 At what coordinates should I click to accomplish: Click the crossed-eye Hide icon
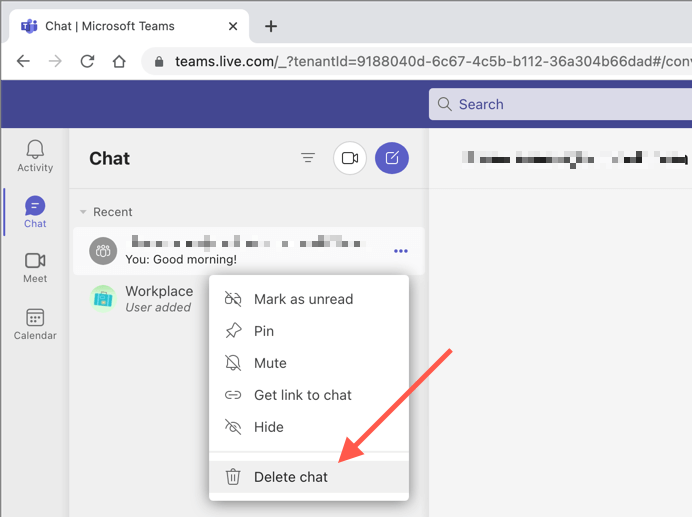pos(233,427)
